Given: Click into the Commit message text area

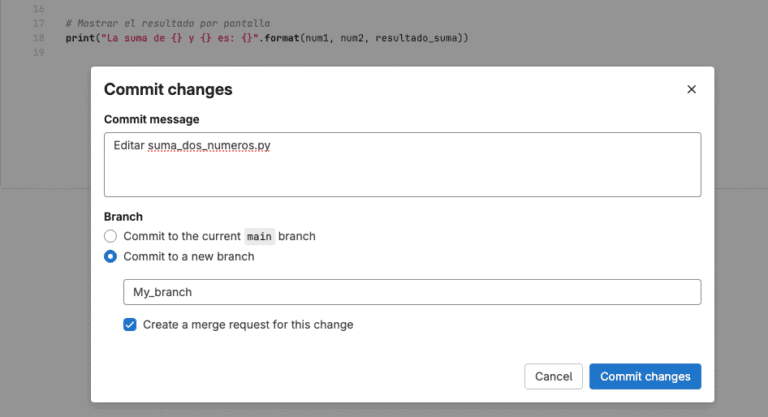Looking at the screenshot, I should click(x=402, y=172).
